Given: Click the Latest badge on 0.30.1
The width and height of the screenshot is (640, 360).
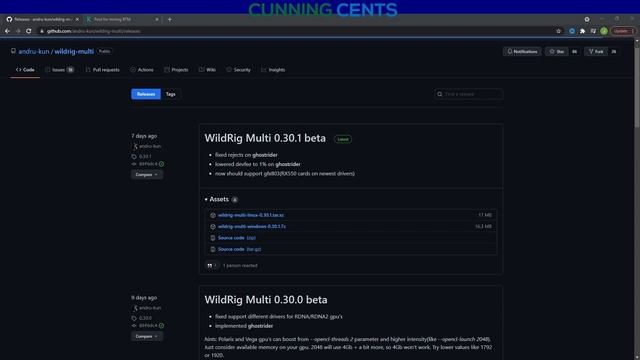Looking at the screenshot, I should point(343,139).
